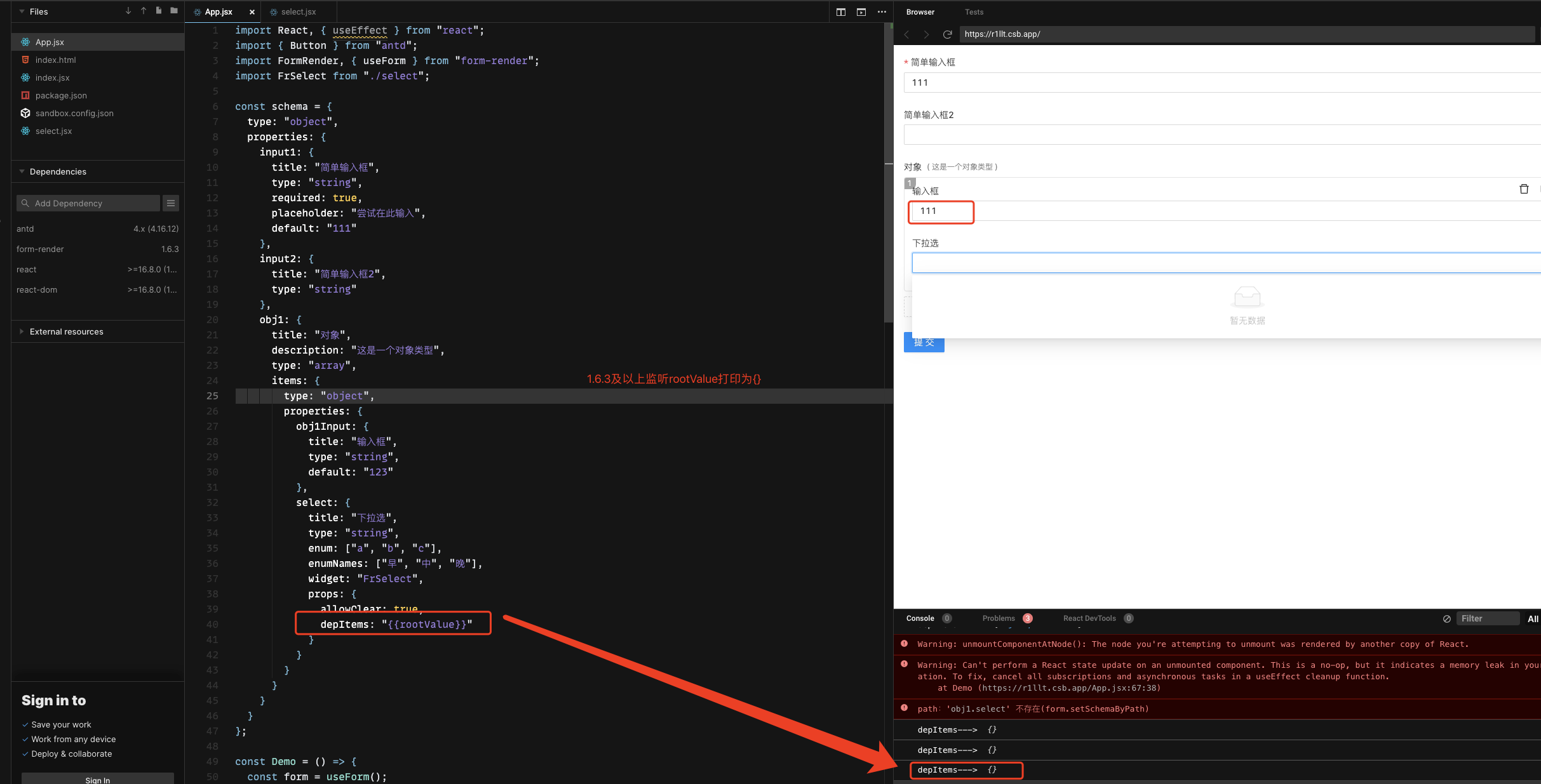1541x784 pixels.
Task: Collapse the Dependencies section
Action: click(x=22, y=171)
